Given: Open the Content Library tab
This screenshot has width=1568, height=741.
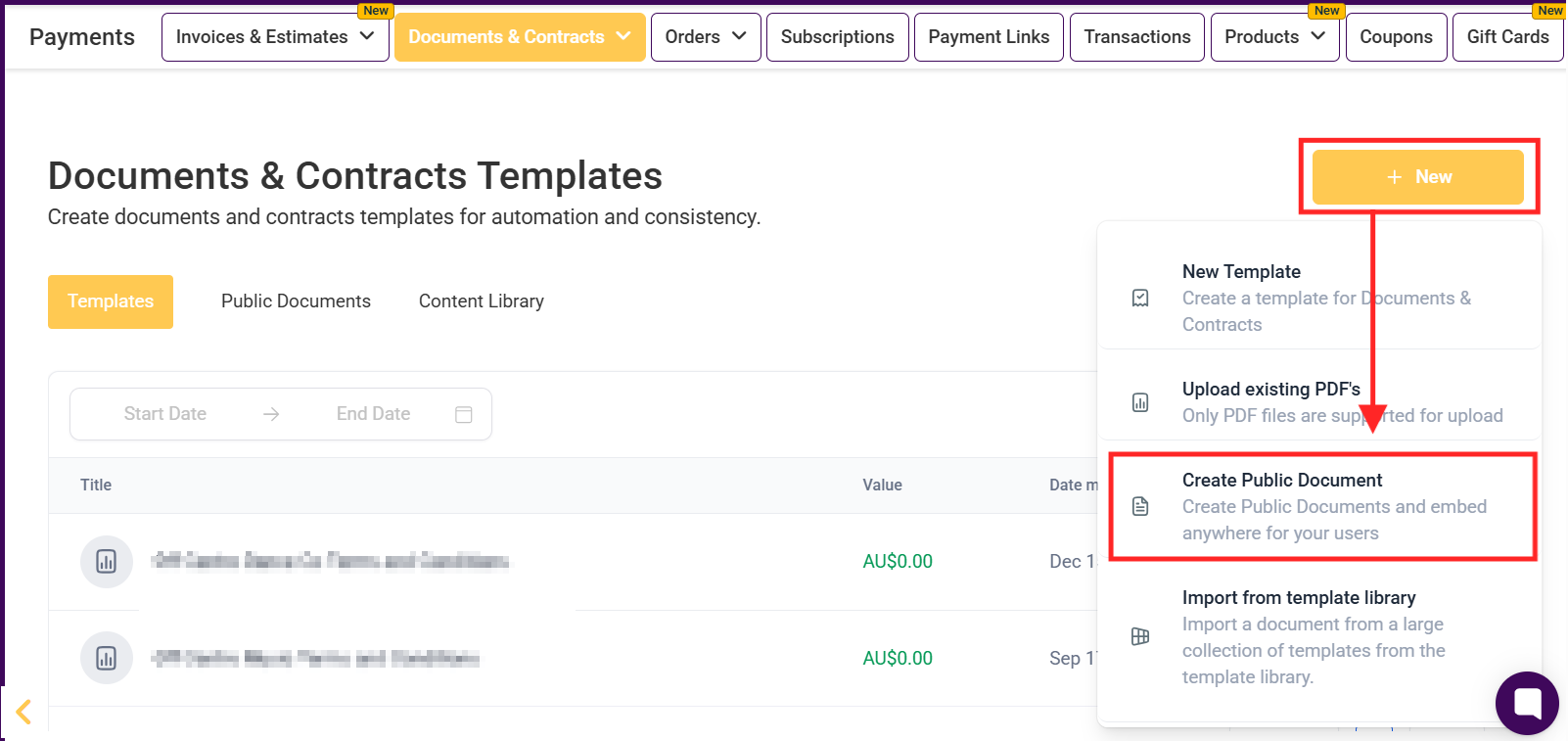Looking at the screenshot, I should pyautogui.click(x=482, y=301).
